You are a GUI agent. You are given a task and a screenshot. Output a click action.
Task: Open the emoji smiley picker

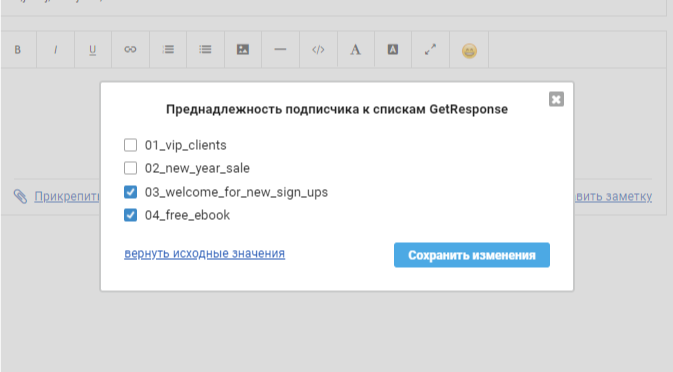click(x=469, y=51)
